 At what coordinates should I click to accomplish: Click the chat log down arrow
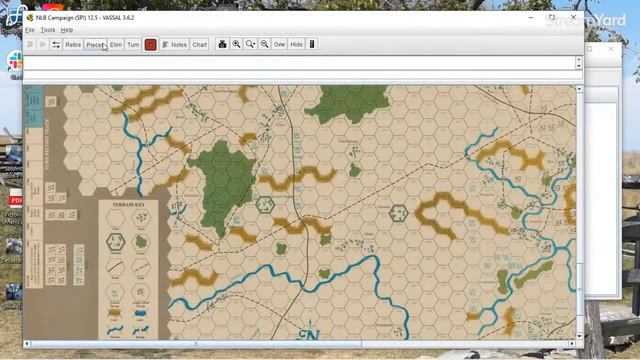[579, 66]
